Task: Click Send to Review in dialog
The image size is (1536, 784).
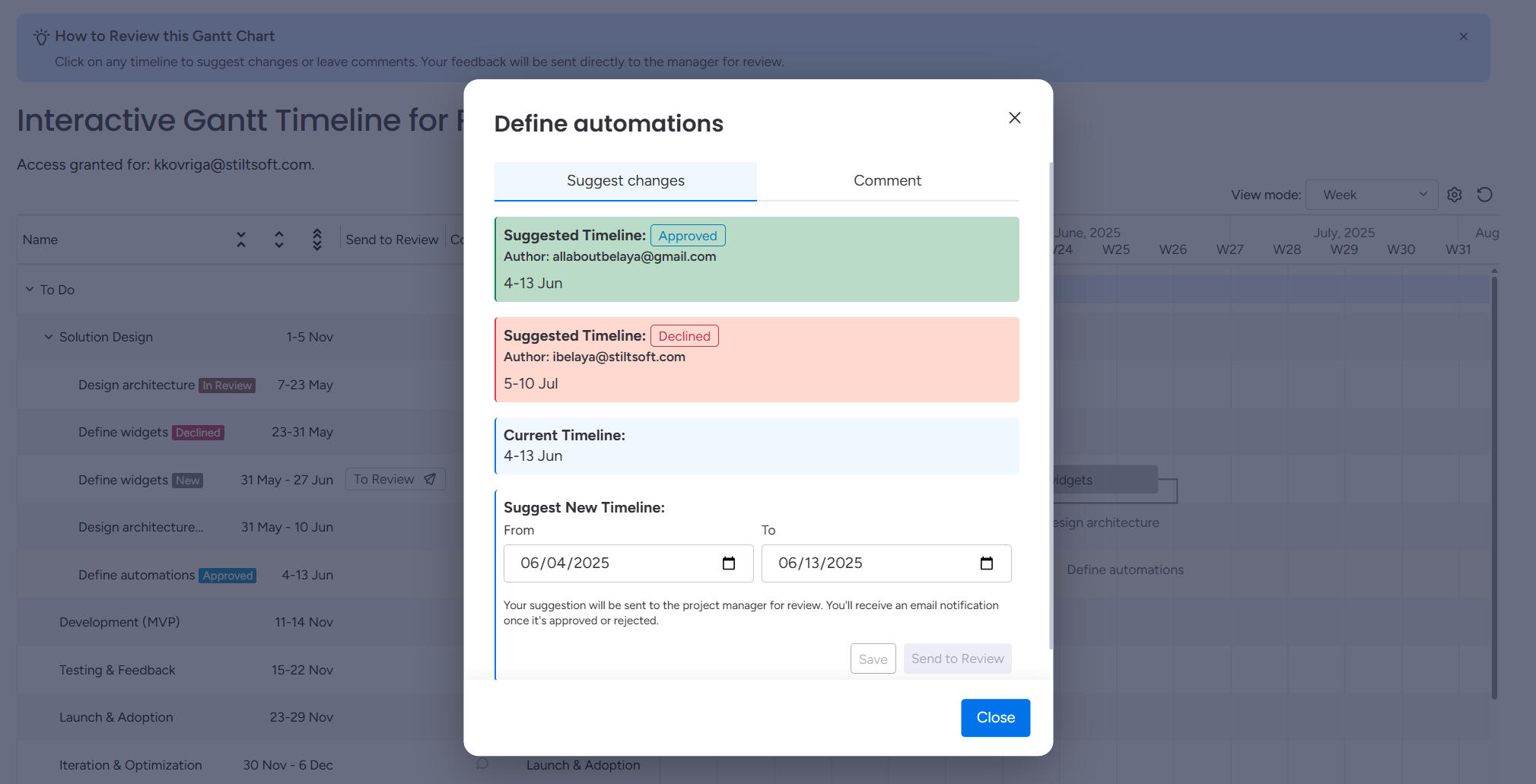Action: [x=957, y=659]
